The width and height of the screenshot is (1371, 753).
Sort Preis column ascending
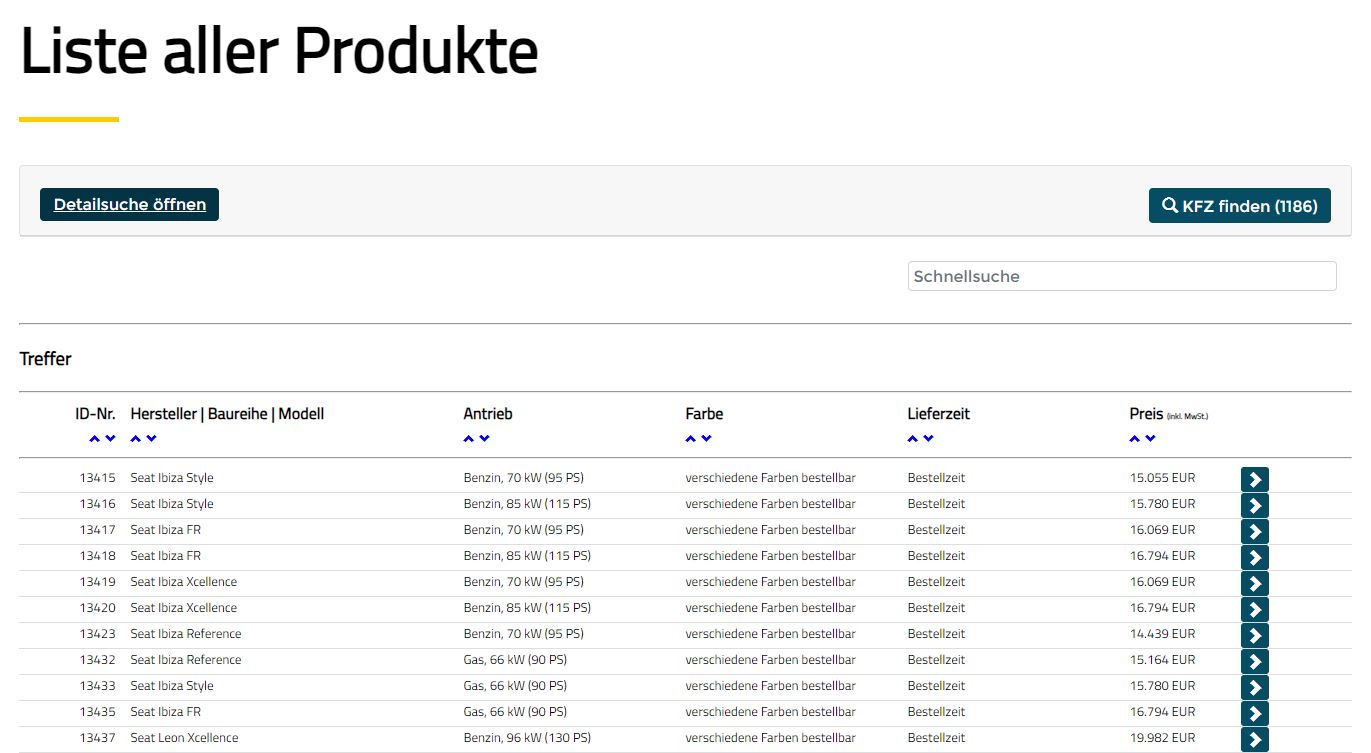[x=1134, y=439]
